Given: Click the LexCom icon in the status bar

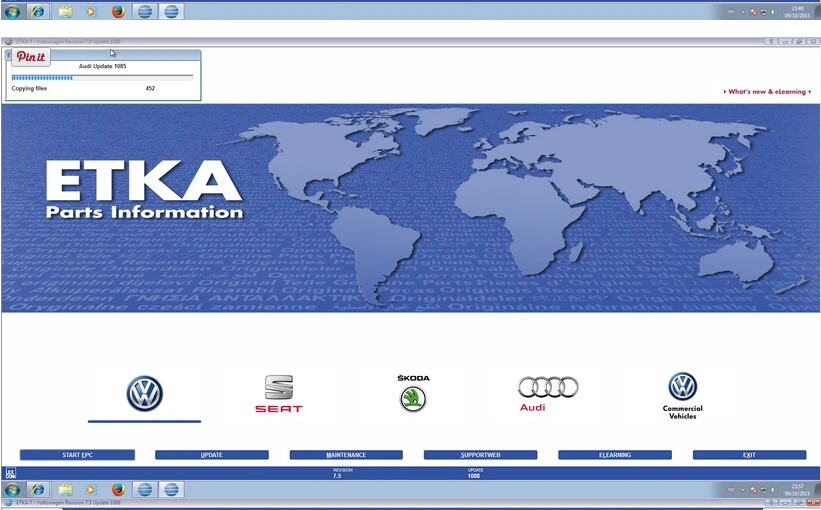Looking at the screenshot, I should (10, 473).
